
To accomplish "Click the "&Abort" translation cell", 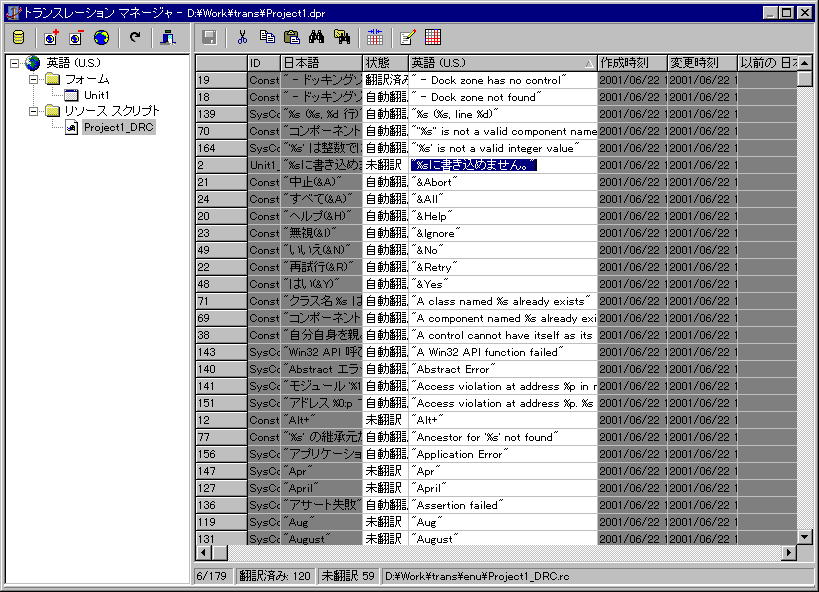I will pyautogui.click(x=503, y=182).
